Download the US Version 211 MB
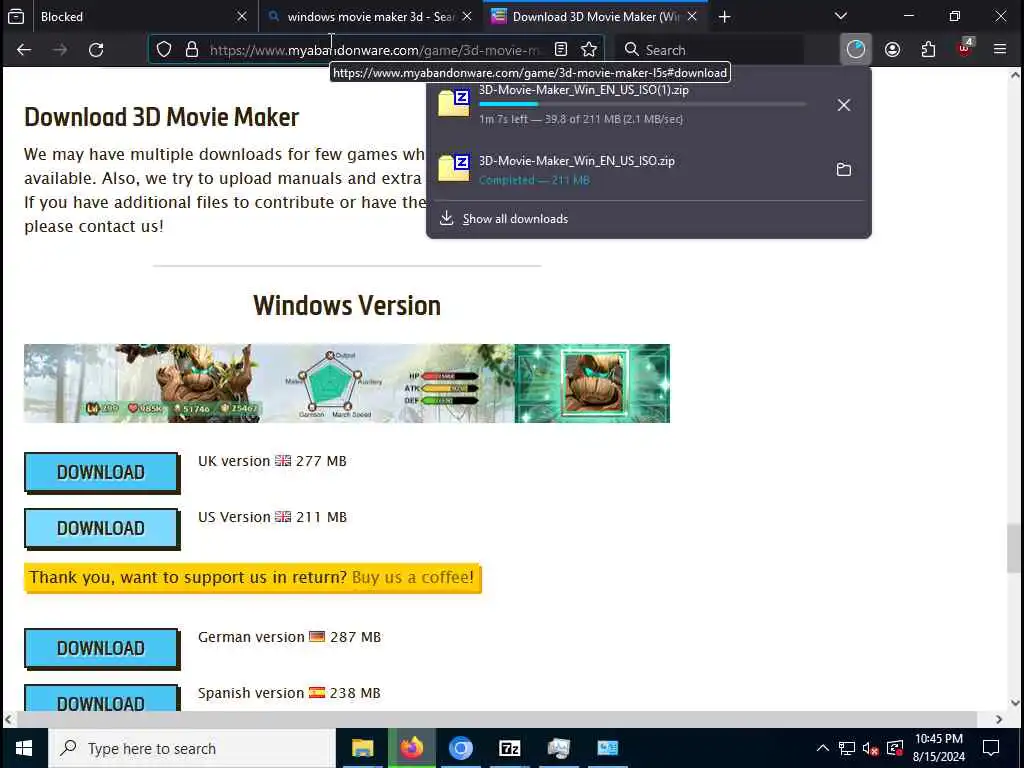1024x768 pixels. tap(101, 528)
